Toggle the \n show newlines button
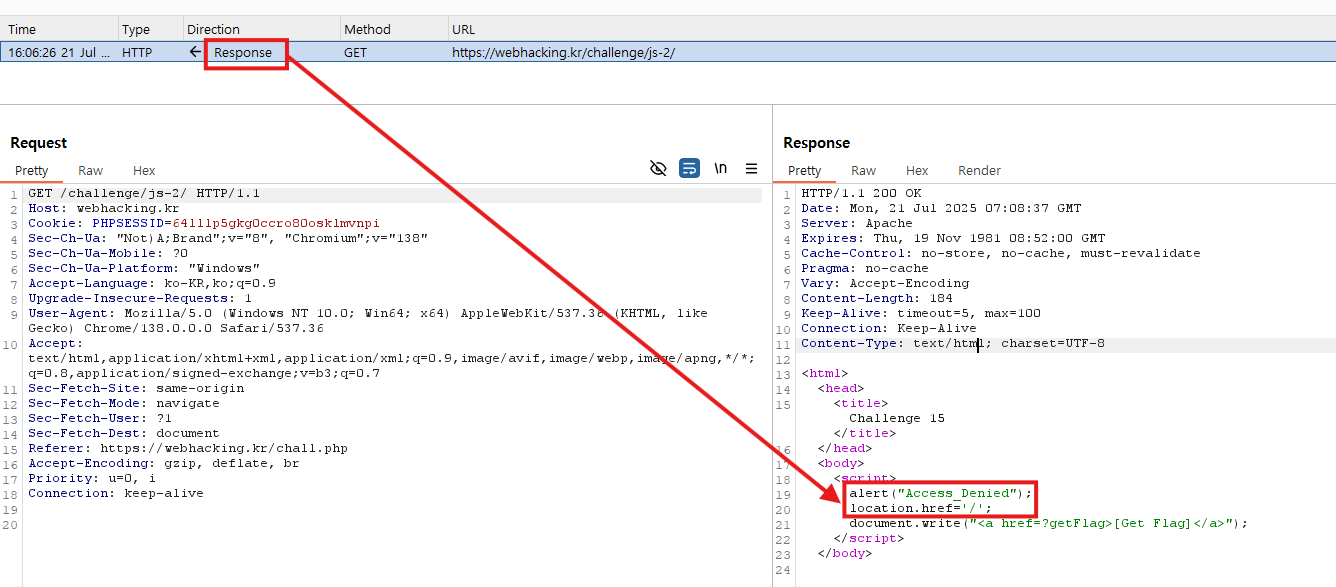The height and width of the screenshot is (587, 1336). point(720,168)
